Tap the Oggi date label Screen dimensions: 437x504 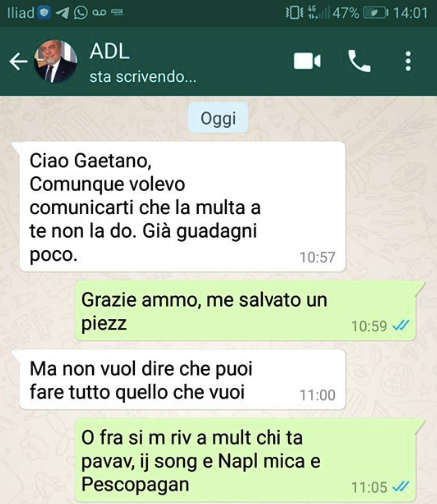(x=218, y=118)
